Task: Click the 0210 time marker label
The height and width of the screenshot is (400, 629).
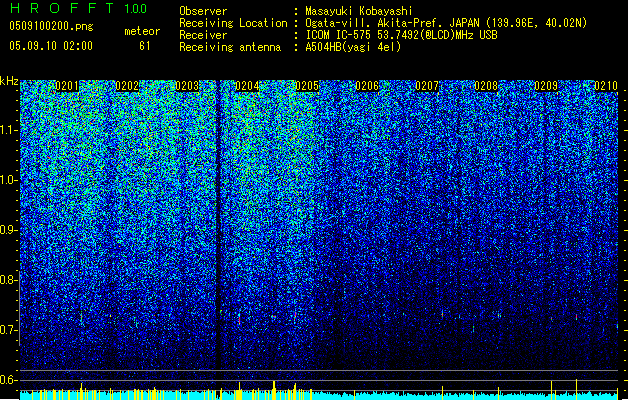Action: (606, 86)
